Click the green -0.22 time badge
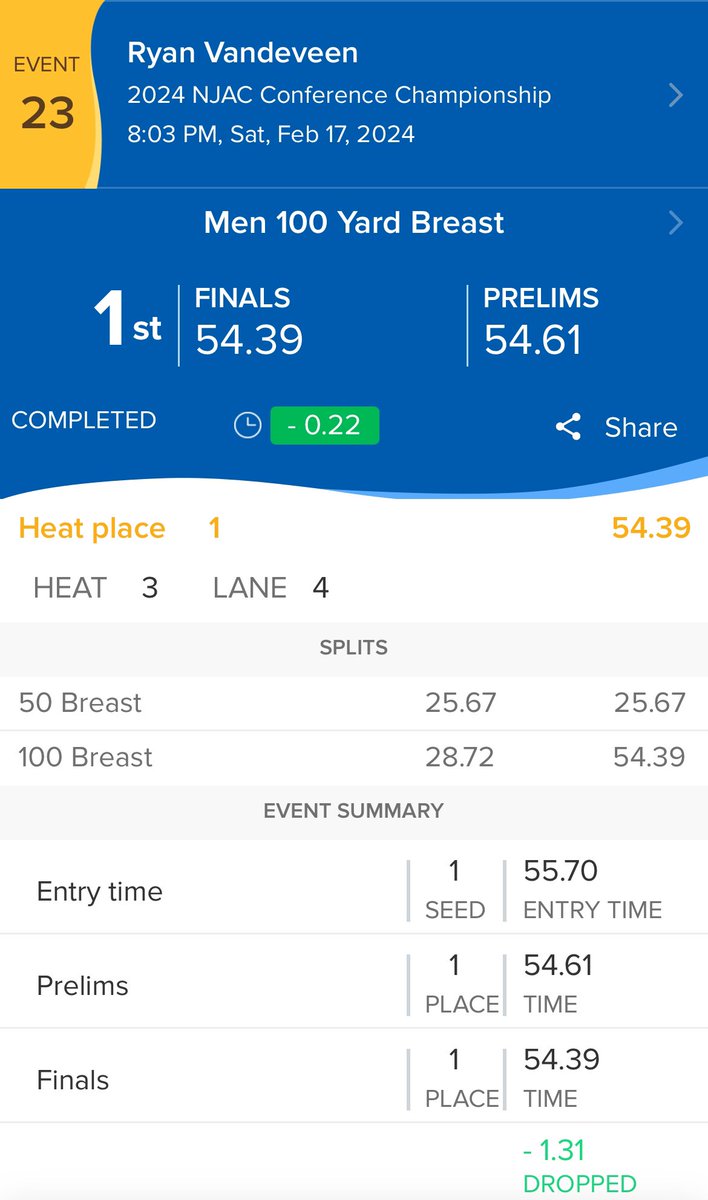This screenshot has width=708, height=1200. point(325,425)
